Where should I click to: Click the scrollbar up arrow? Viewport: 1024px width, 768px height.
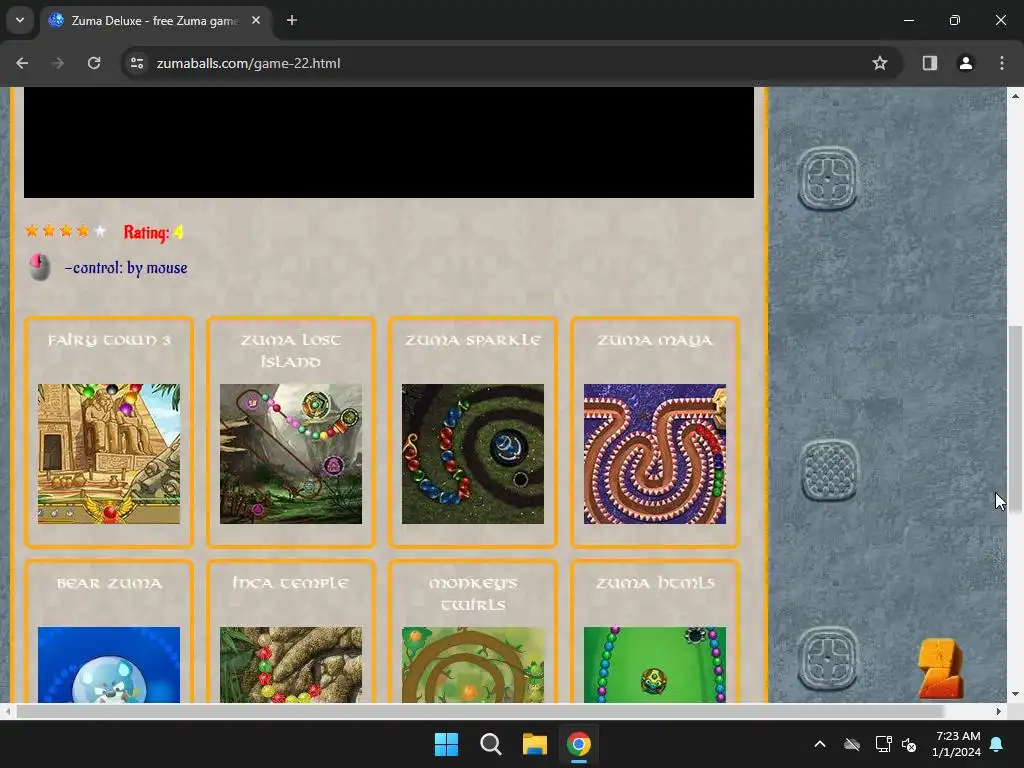tap(1015, 95)
